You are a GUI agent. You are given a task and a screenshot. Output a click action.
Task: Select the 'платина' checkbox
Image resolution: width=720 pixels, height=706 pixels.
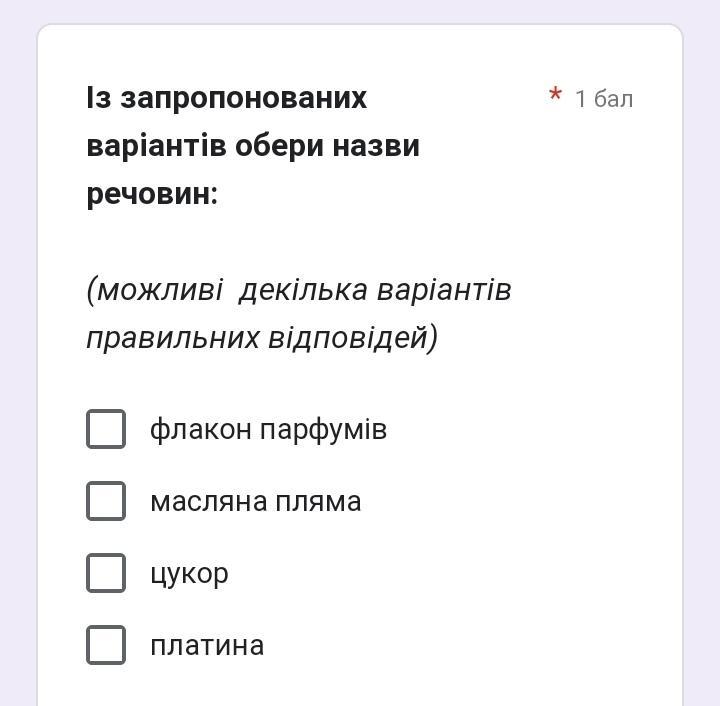coord(106,645)
